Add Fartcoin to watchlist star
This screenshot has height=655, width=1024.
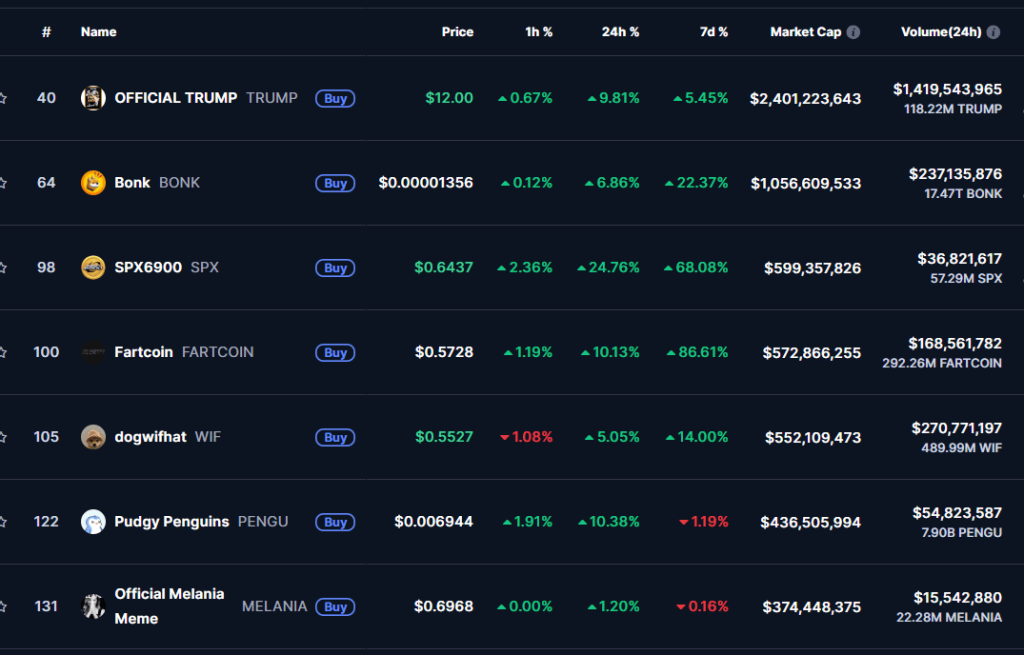point(3,352)
